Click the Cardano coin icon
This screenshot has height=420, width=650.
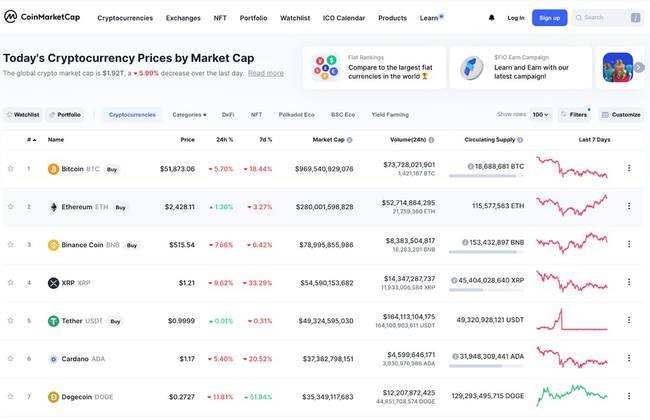pos(53,359)
